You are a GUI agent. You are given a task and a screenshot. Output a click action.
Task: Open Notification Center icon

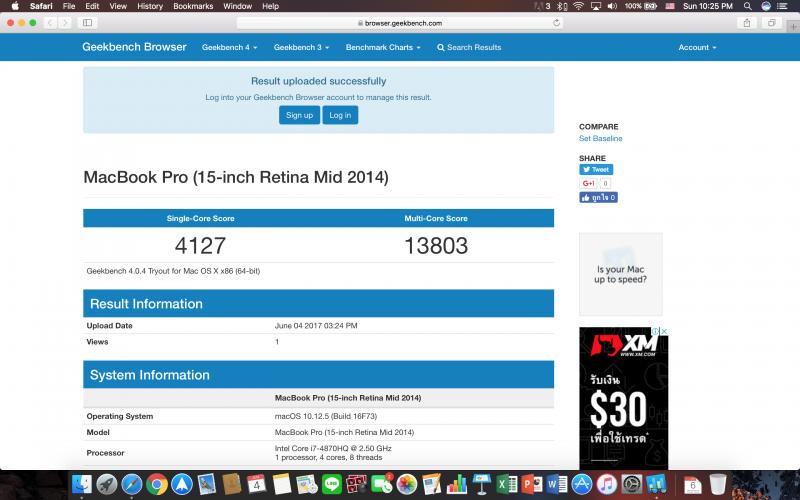[x=782, y=6]
